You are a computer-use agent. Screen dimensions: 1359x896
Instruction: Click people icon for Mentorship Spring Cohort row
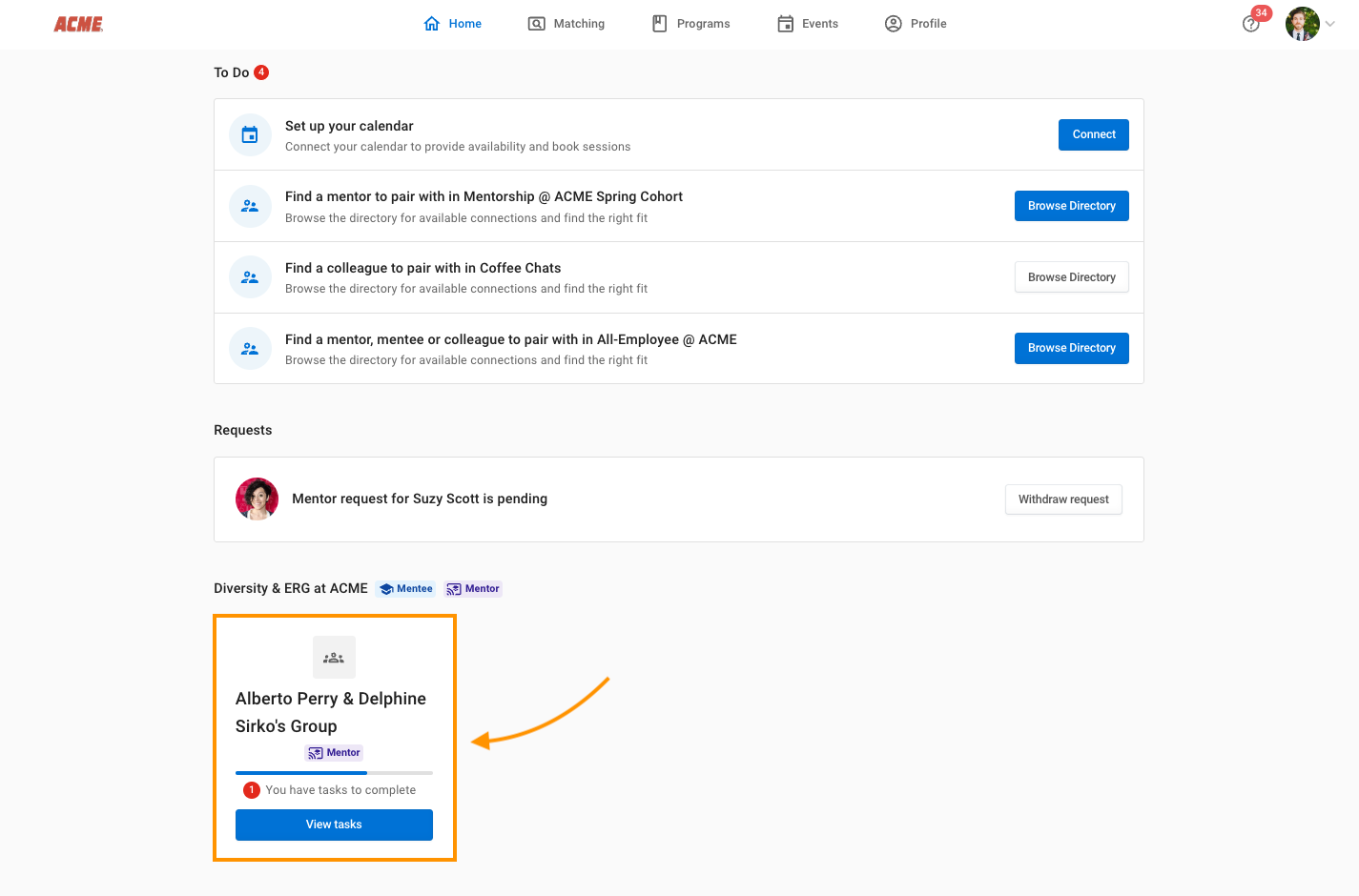coord(250,206)
